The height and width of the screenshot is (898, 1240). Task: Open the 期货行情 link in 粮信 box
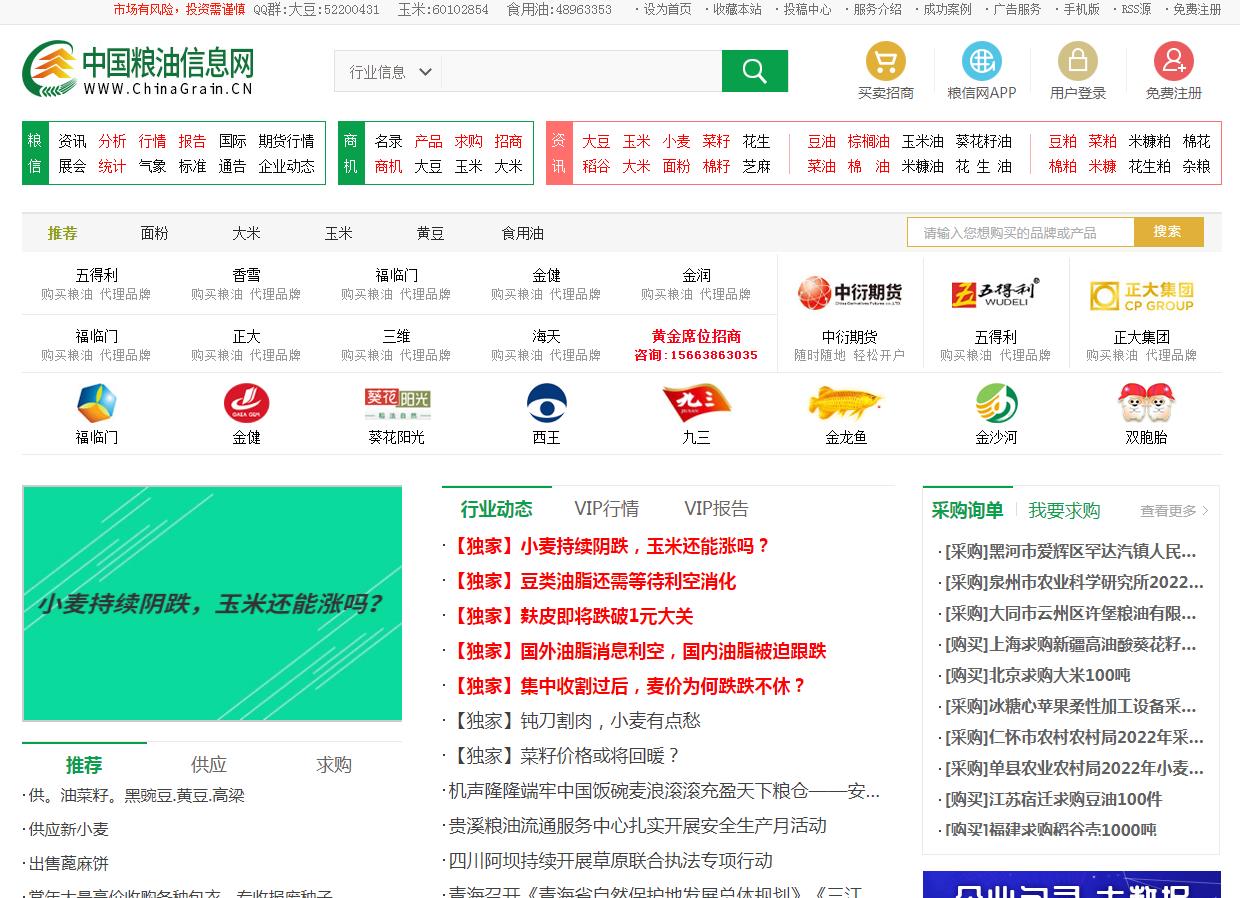coord(286,141)
